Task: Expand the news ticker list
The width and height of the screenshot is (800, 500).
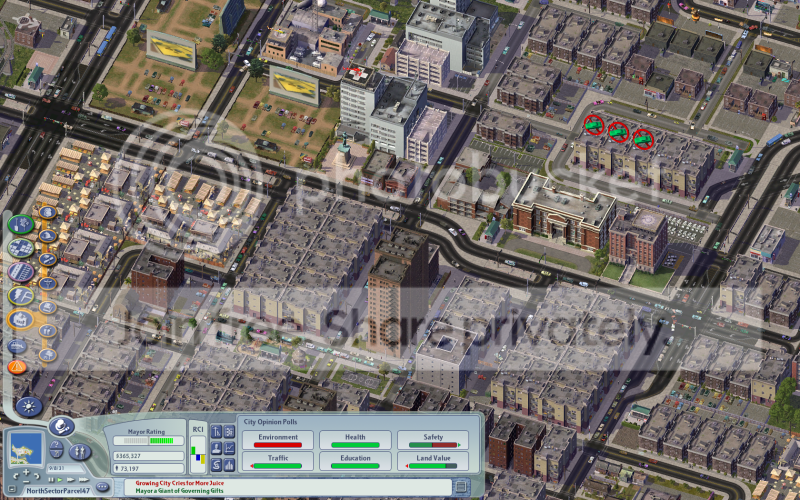Action: [460, 486]
